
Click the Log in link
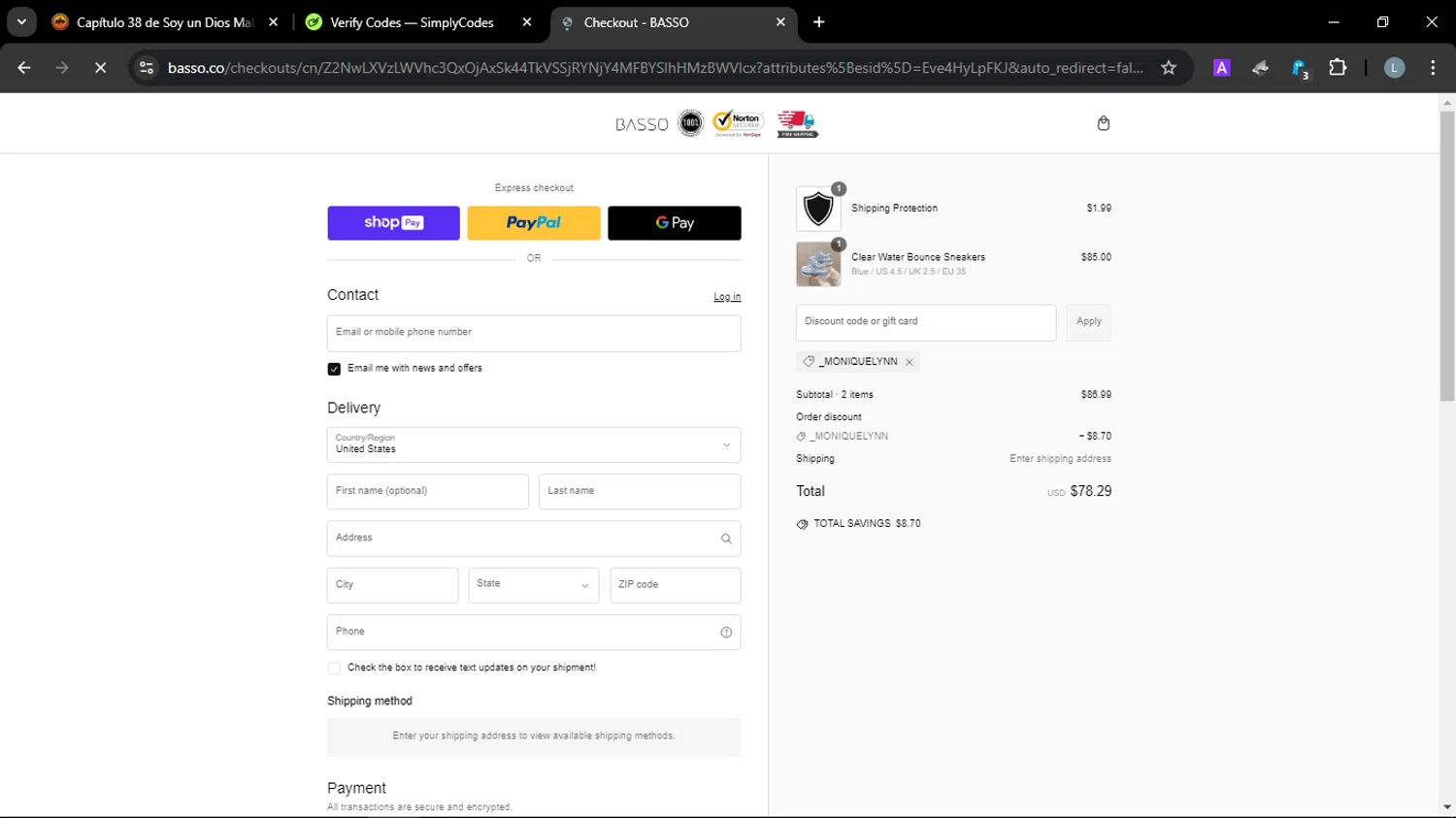click(x=727, y=297)
